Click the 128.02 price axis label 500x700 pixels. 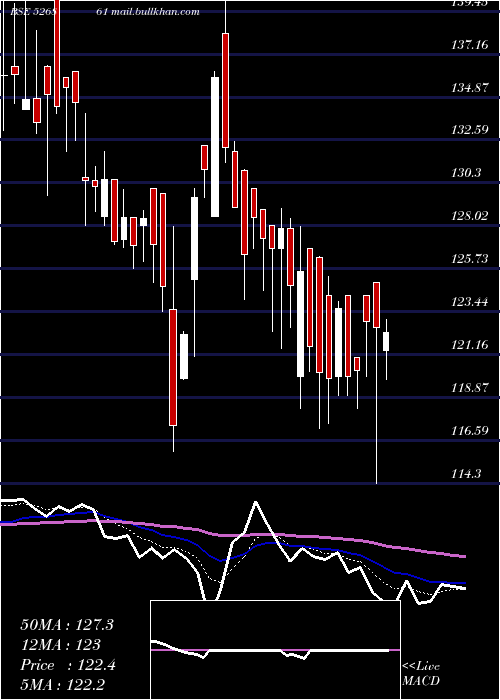469,216
